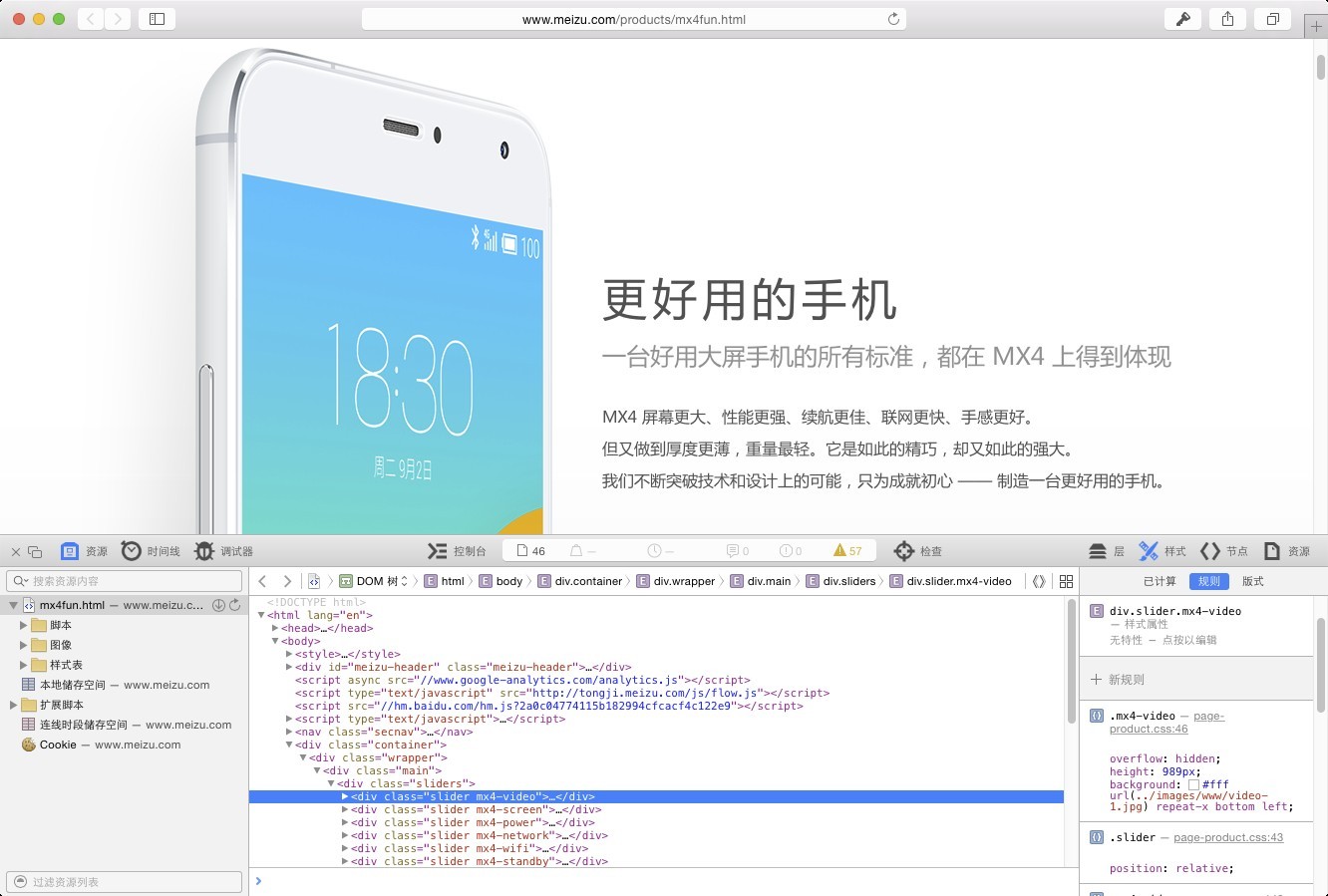
Task: Toggle the grid shadow DOM/layout icon
Action: point(1066,581)
